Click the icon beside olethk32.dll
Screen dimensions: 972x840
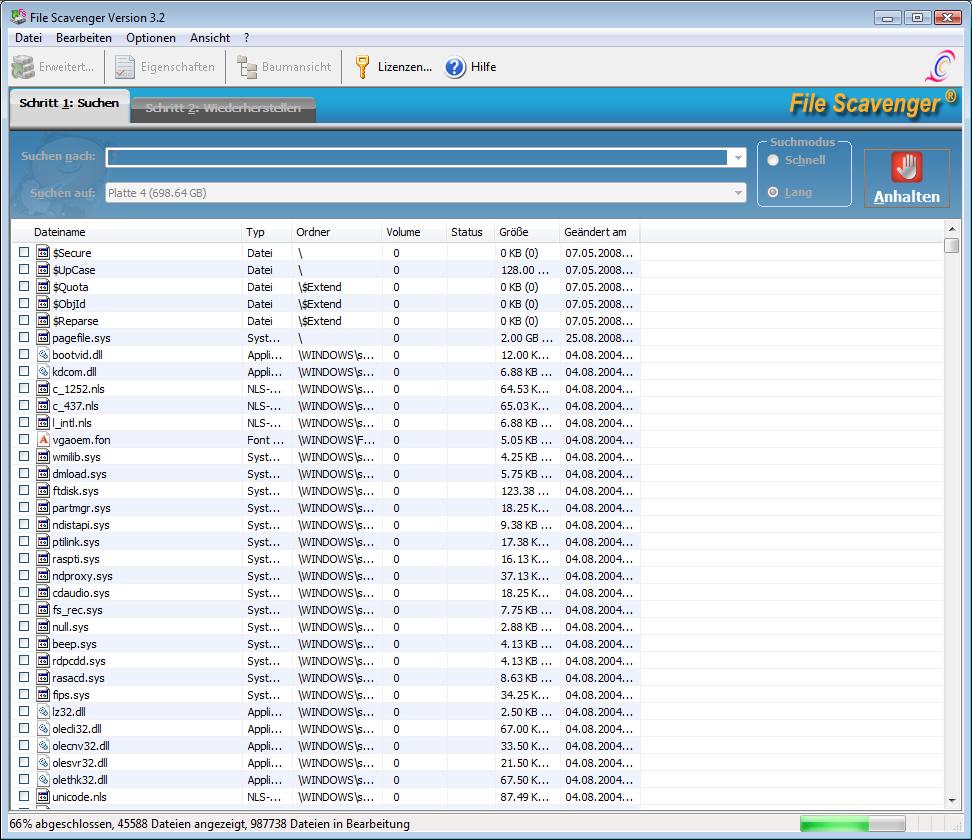pyautogui.click(x=43, y=780)
